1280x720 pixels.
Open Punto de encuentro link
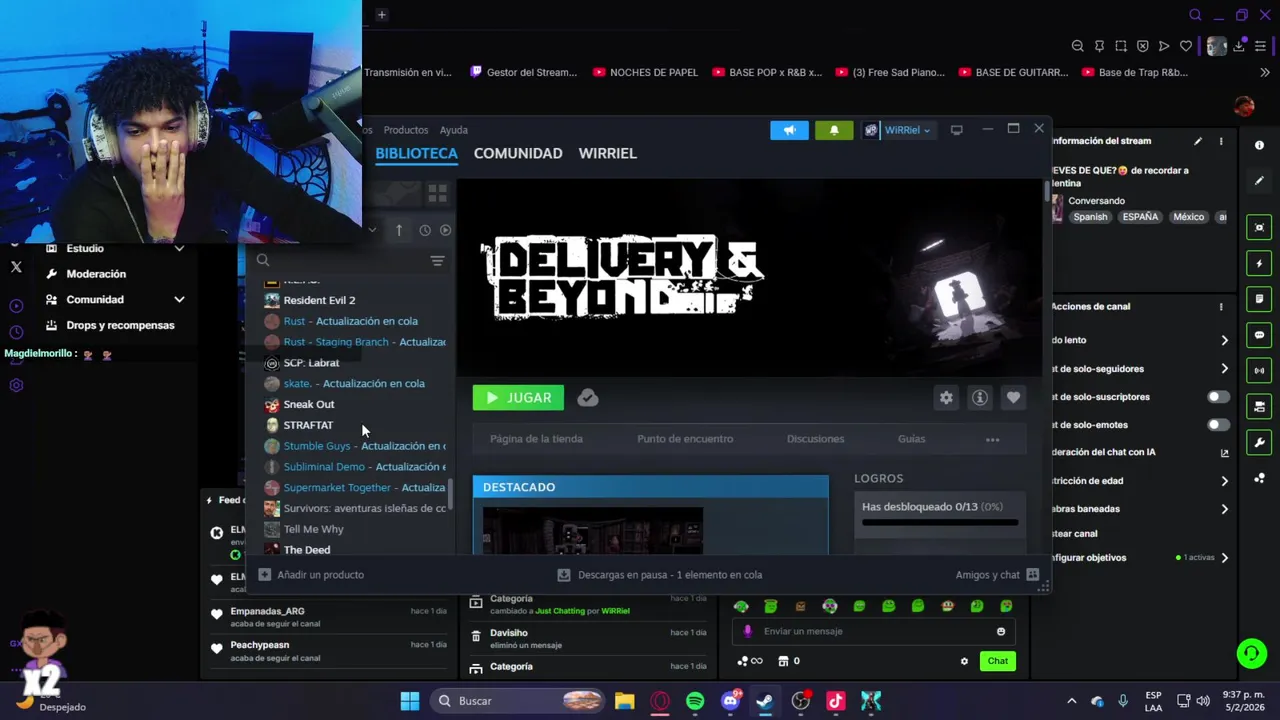tap(685, 439)
